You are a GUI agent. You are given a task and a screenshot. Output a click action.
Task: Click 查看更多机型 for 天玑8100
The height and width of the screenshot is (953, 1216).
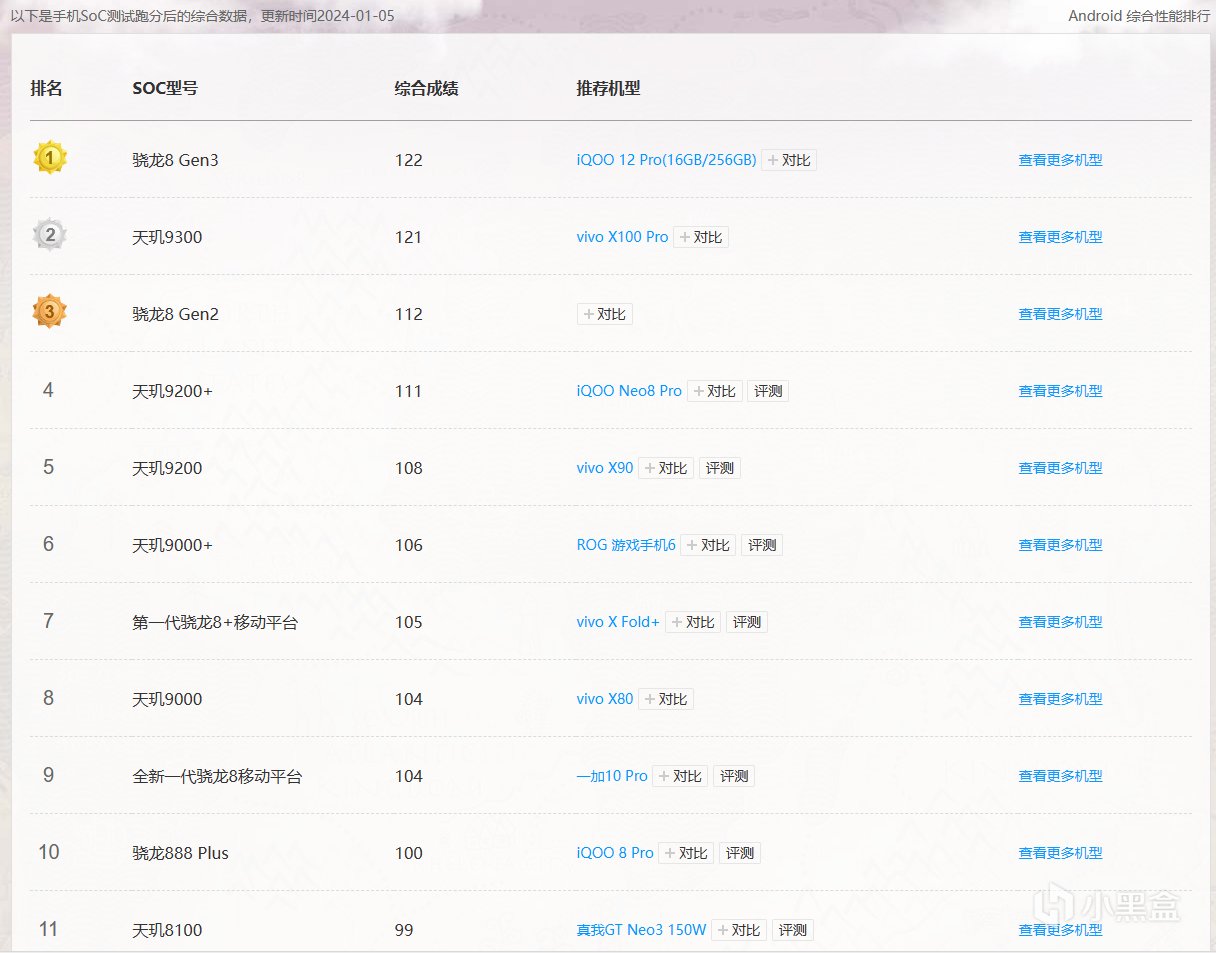pyautogui.click(x=1060, y=930)
